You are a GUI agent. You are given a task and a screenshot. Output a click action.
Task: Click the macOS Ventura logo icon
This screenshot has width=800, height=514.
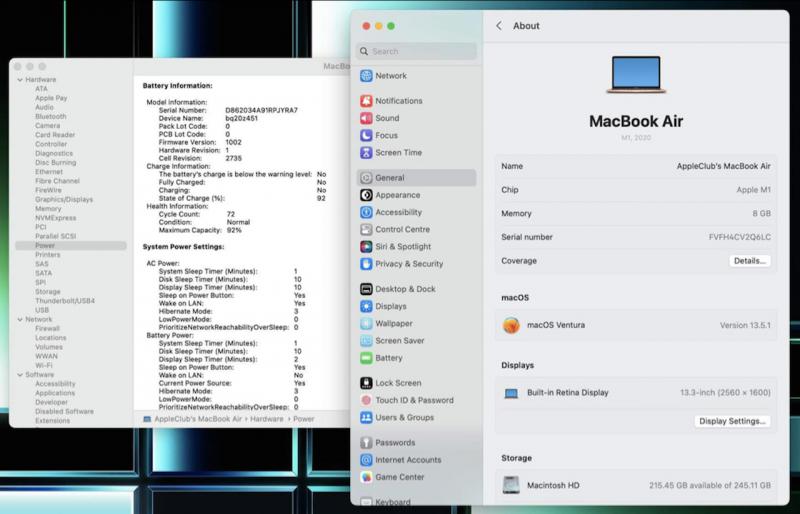coord(511,325)
